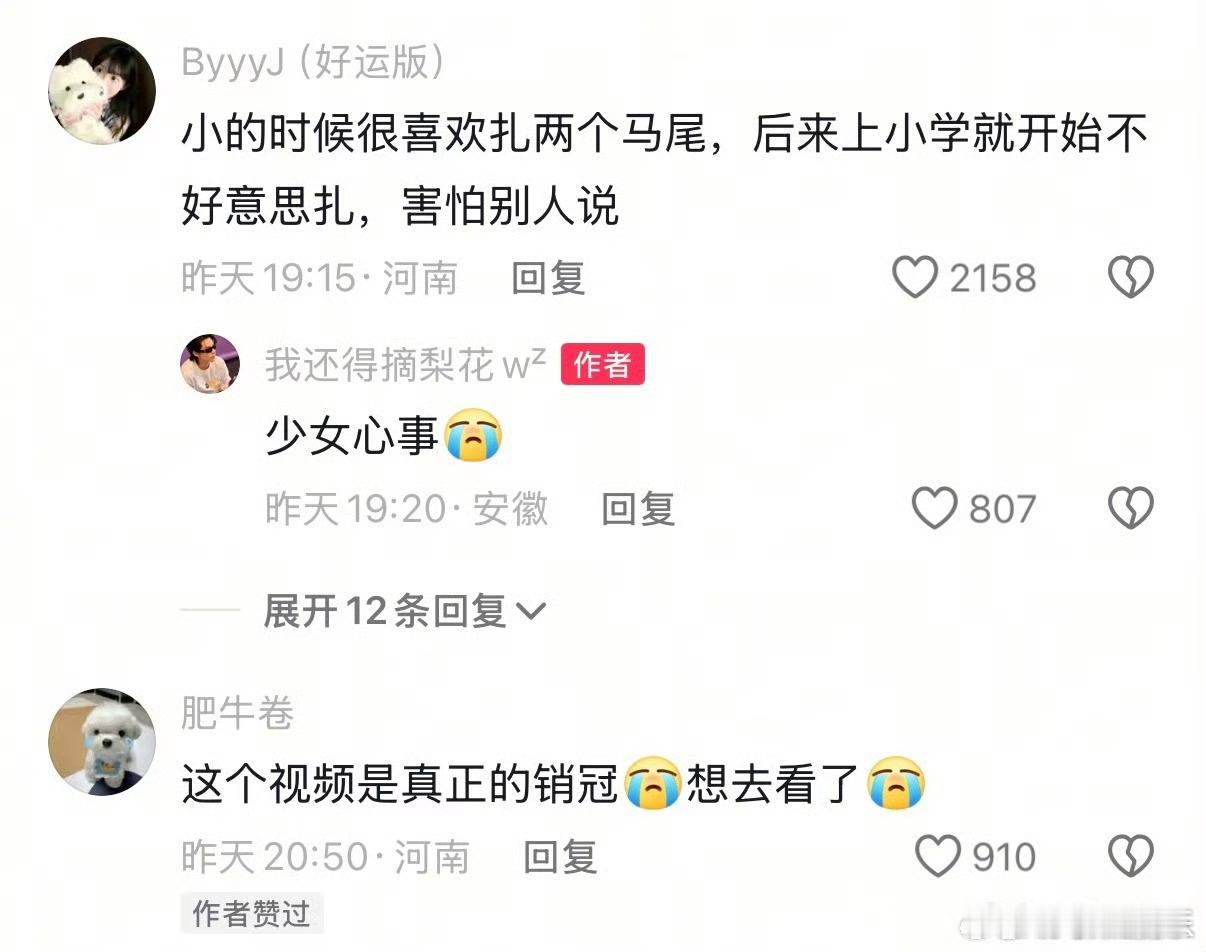
Task: Open the ByyyJ (好运版) username
Action: (313, 65)
